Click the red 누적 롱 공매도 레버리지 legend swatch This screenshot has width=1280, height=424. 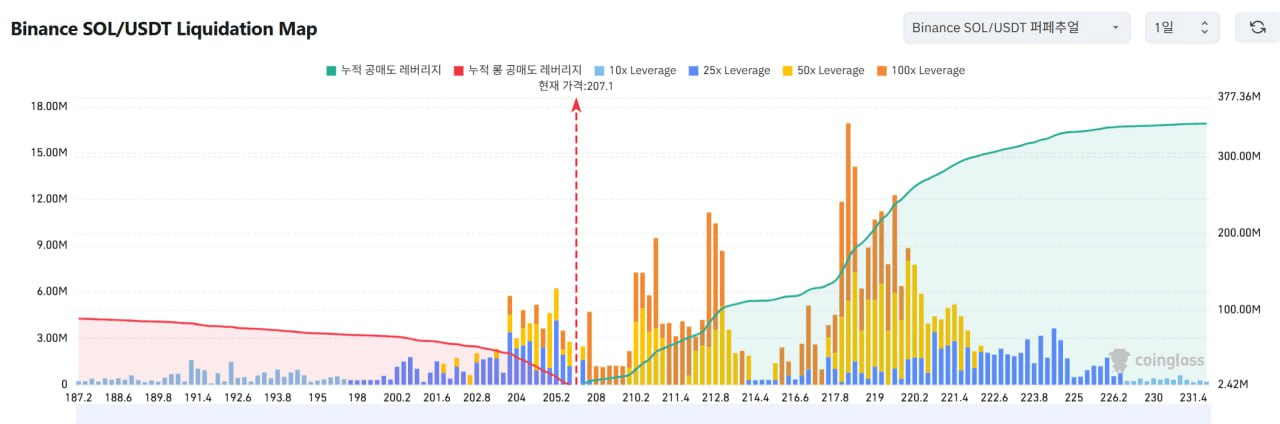[x=459, y=70]
